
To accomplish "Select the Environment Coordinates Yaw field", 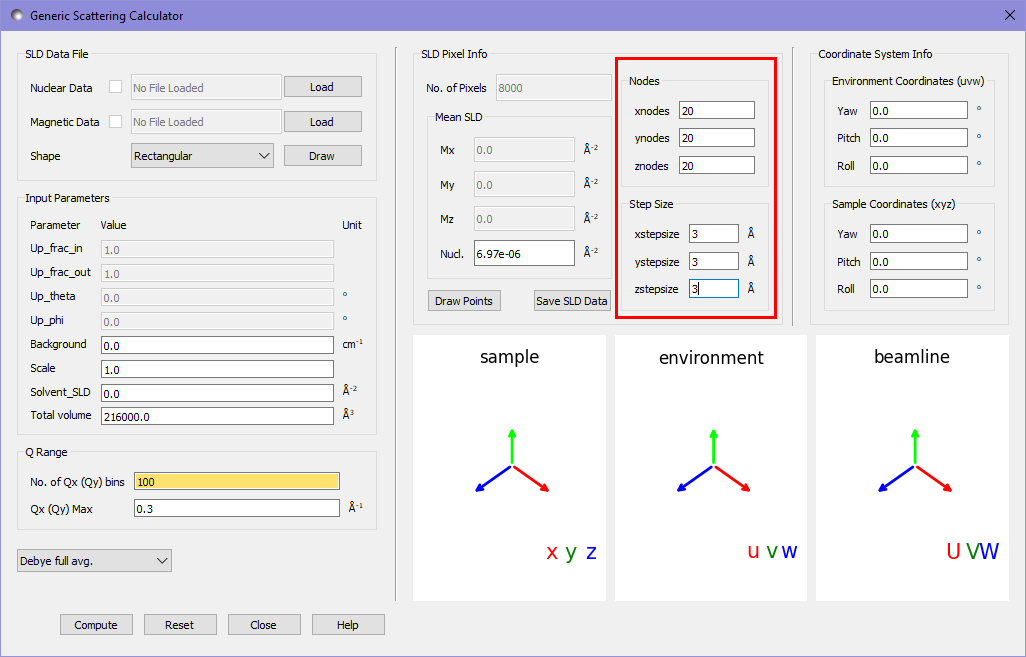I will (x=917, y=110).
